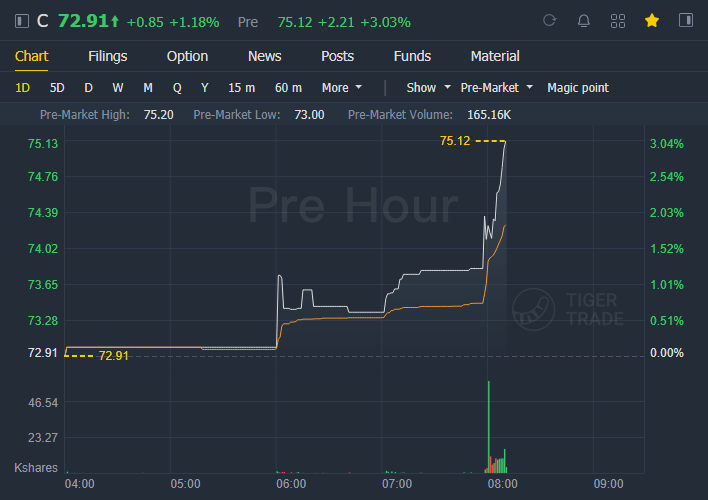The height and width of the screenshot is (500, 708).
Task: Select the W weekly timeframe
Action: coord(118,88)
